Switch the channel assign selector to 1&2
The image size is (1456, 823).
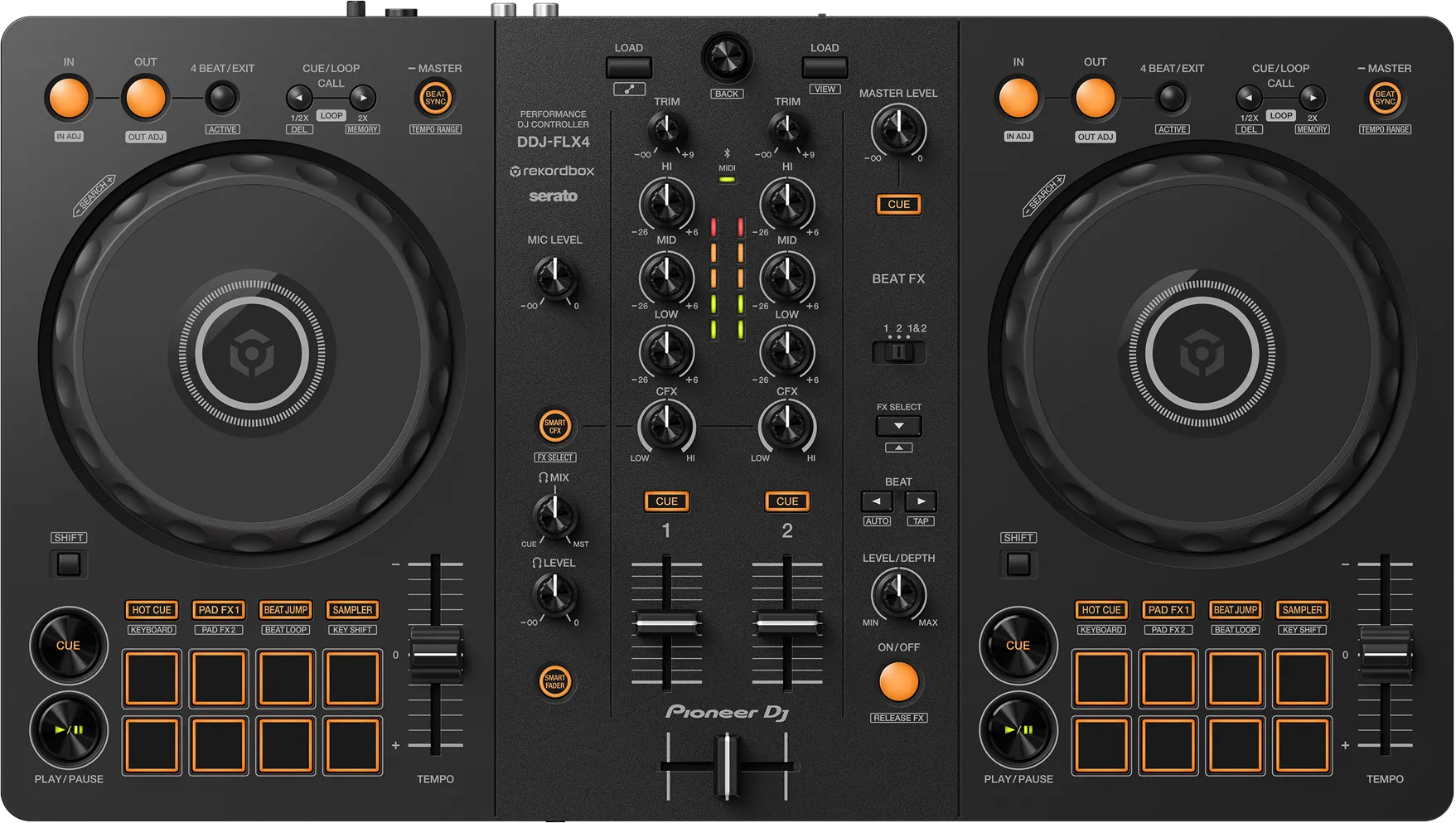911,352
